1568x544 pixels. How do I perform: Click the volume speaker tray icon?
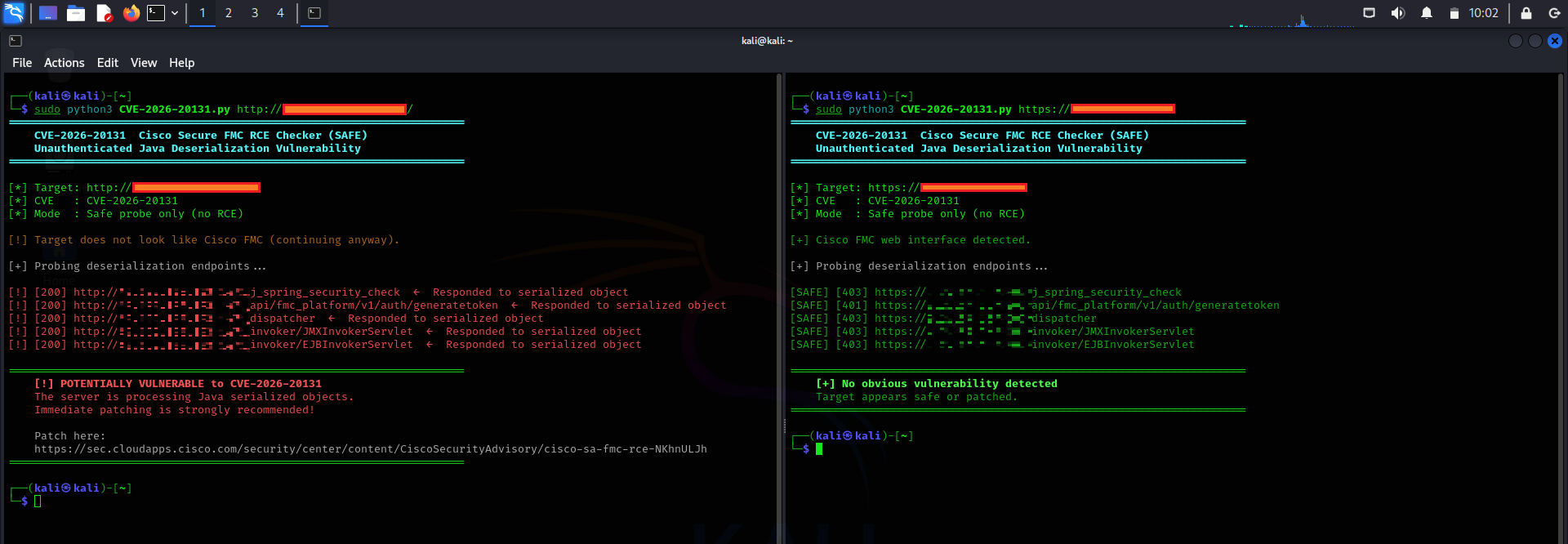pyautogui.click(x=1398, y=13)
